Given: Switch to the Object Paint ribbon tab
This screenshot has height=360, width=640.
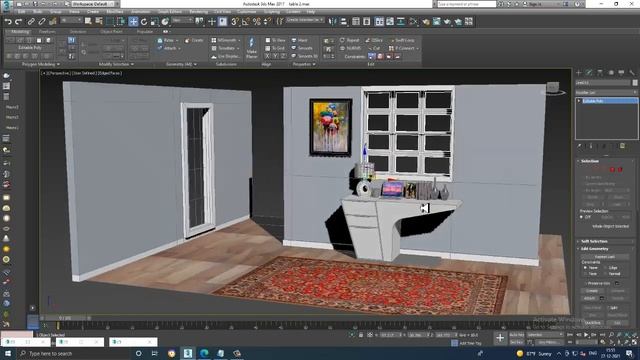Looking at the screenshot, I should tap(111, 31).
